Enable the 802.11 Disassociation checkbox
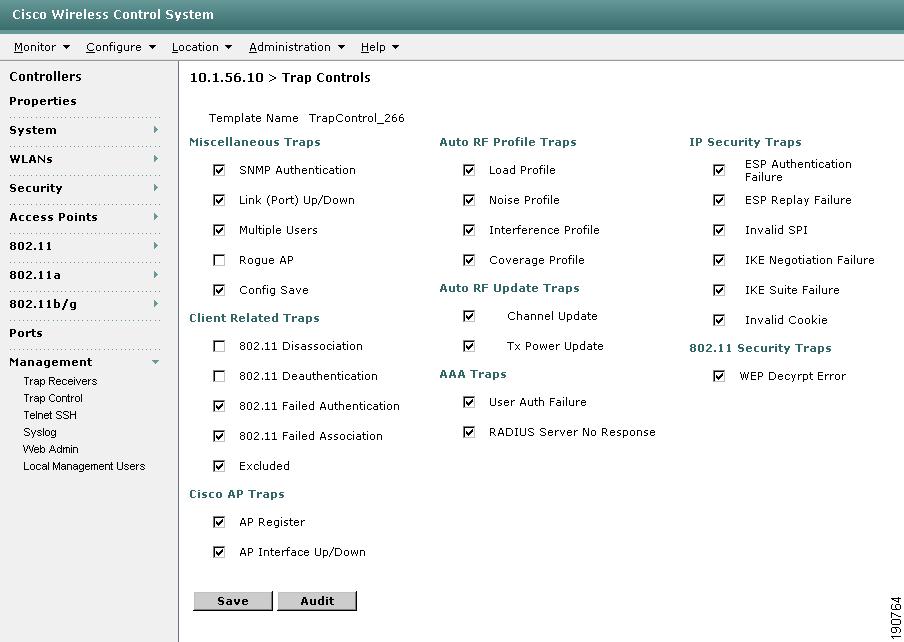The width and height of the screenshot is (904, 642). click(219, 346)
